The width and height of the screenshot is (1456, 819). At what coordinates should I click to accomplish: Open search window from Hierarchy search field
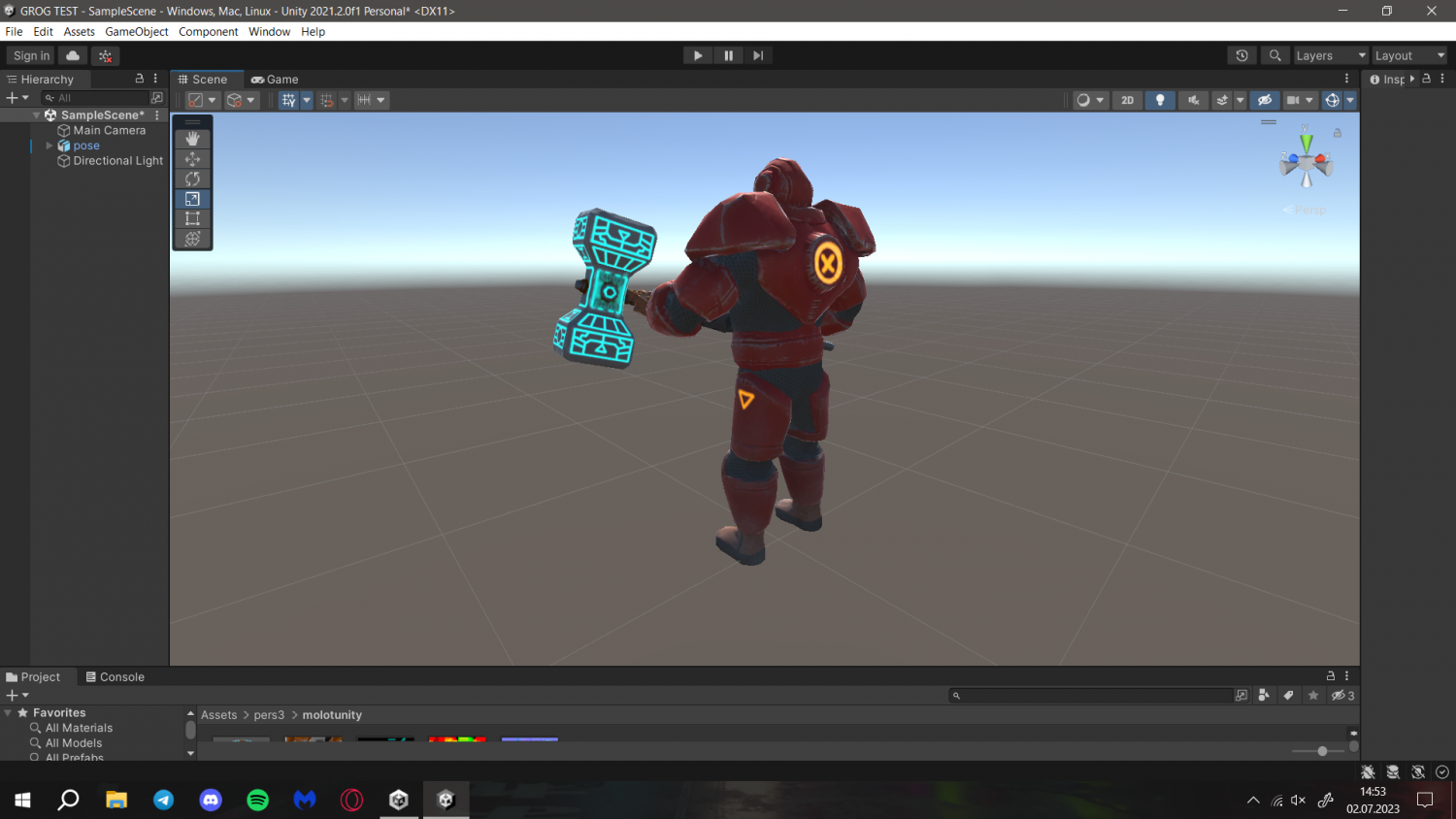(157, 98)
